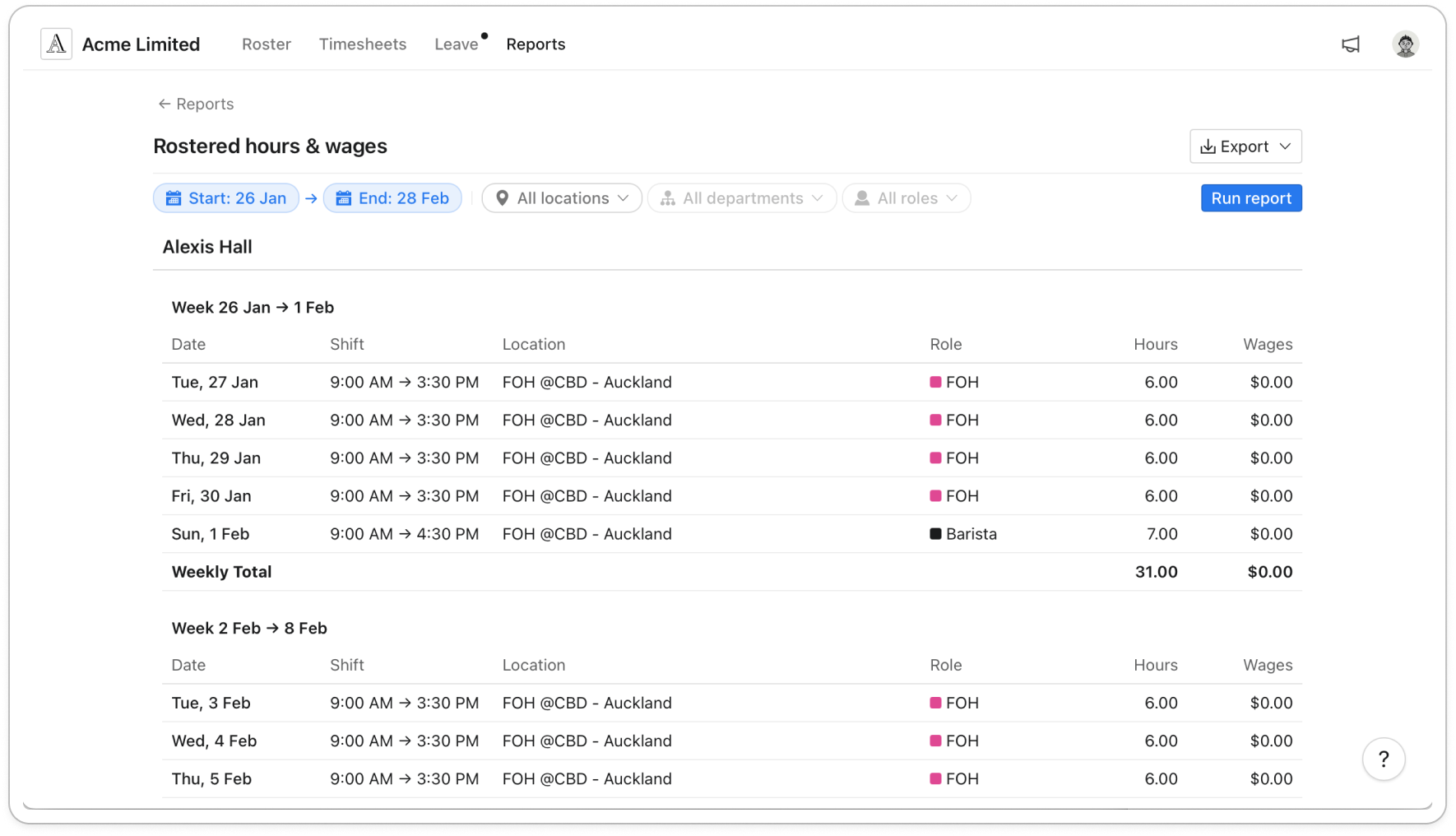Expand the All departments chevron
The image size is (1456, 836).
click(817, 198)
